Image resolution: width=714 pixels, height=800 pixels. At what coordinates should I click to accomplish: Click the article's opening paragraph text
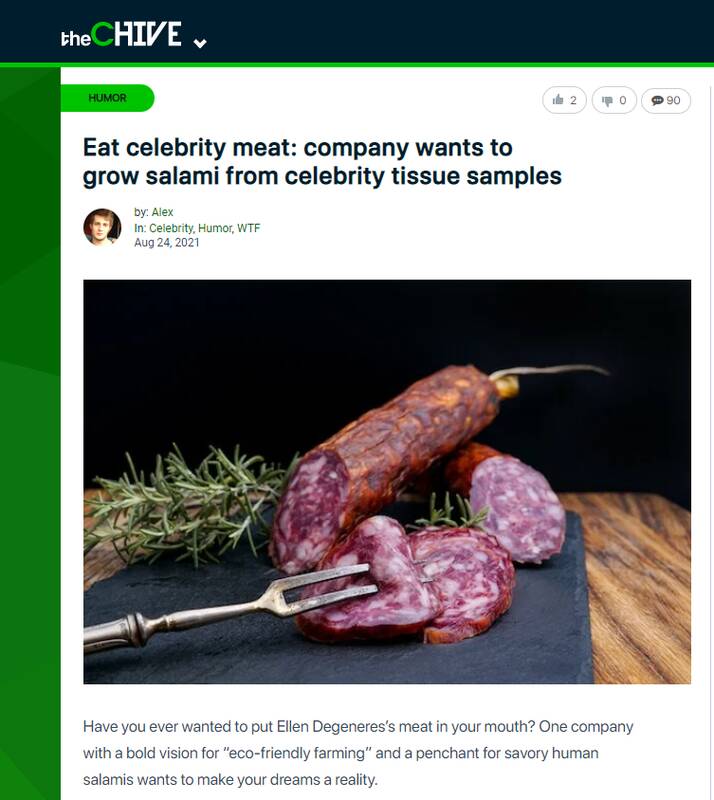tap(360, 753)
